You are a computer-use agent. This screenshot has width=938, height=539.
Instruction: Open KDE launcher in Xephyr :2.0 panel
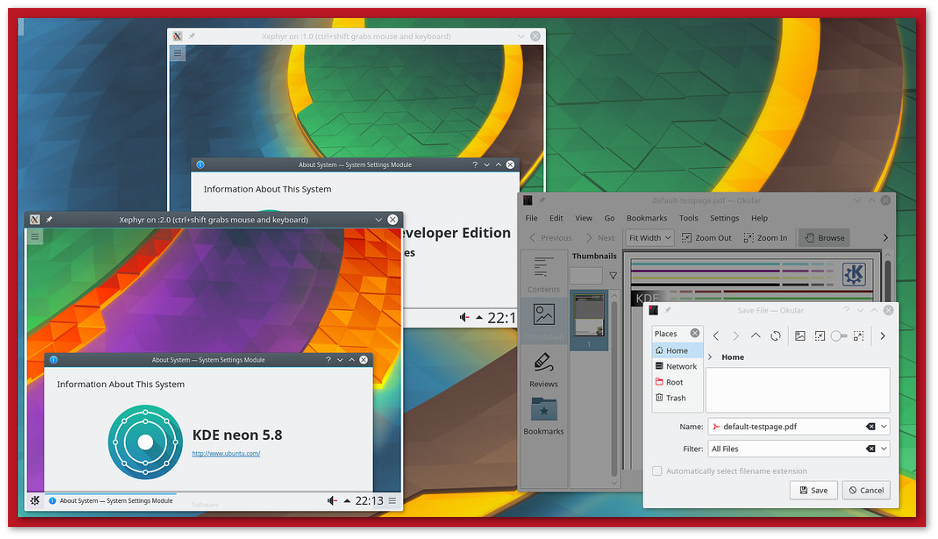point(35,501)
